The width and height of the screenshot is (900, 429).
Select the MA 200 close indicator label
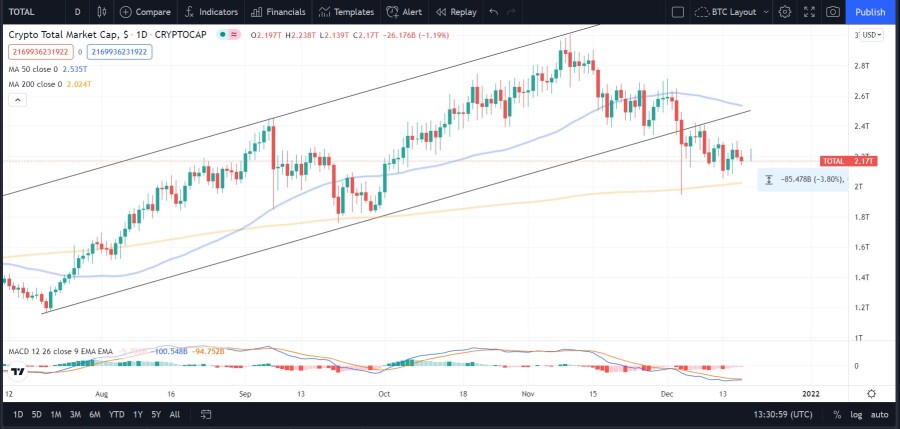(36, 84)
